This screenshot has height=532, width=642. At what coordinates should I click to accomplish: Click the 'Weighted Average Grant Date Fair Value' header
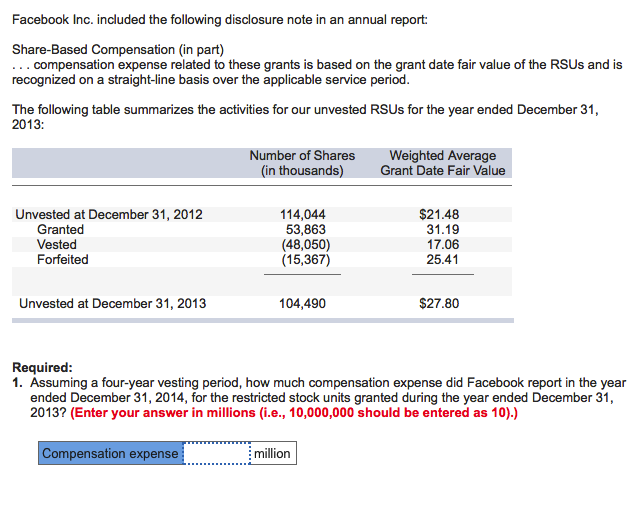point(443,163)
